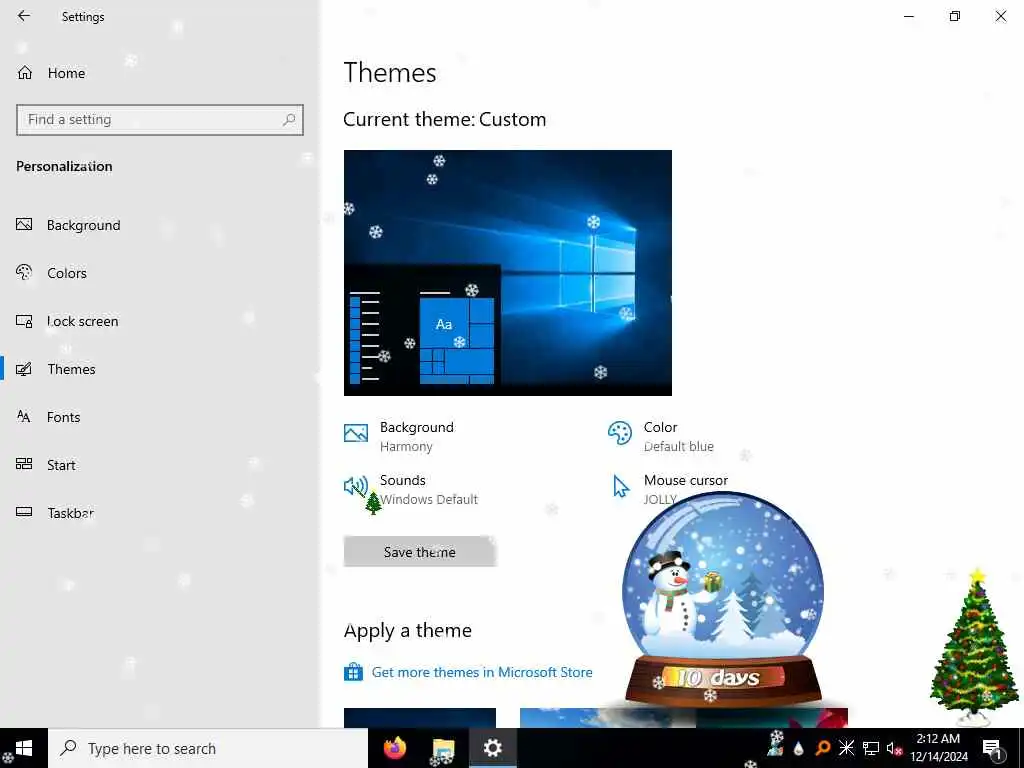Click the Background picture icon in sidebar

24,225
